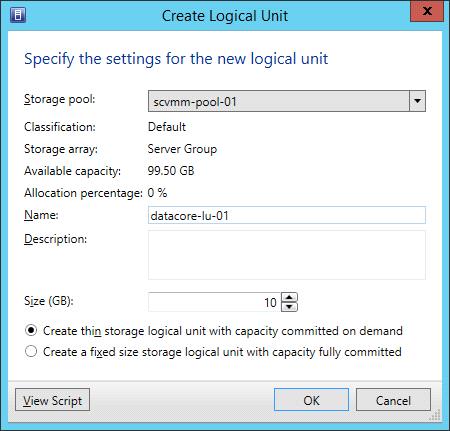450x431 pixels.
Task: Click the Name label text
Action: 41,215
